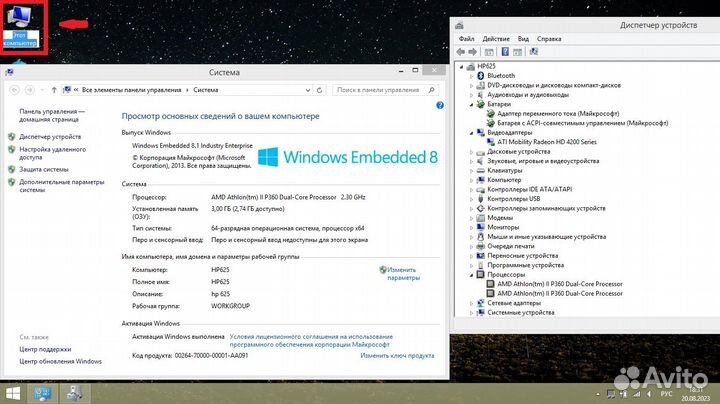This screenshot has width=720, height=404.
Task: Click the System taskbar button
Action: click(x=42, y=393)
